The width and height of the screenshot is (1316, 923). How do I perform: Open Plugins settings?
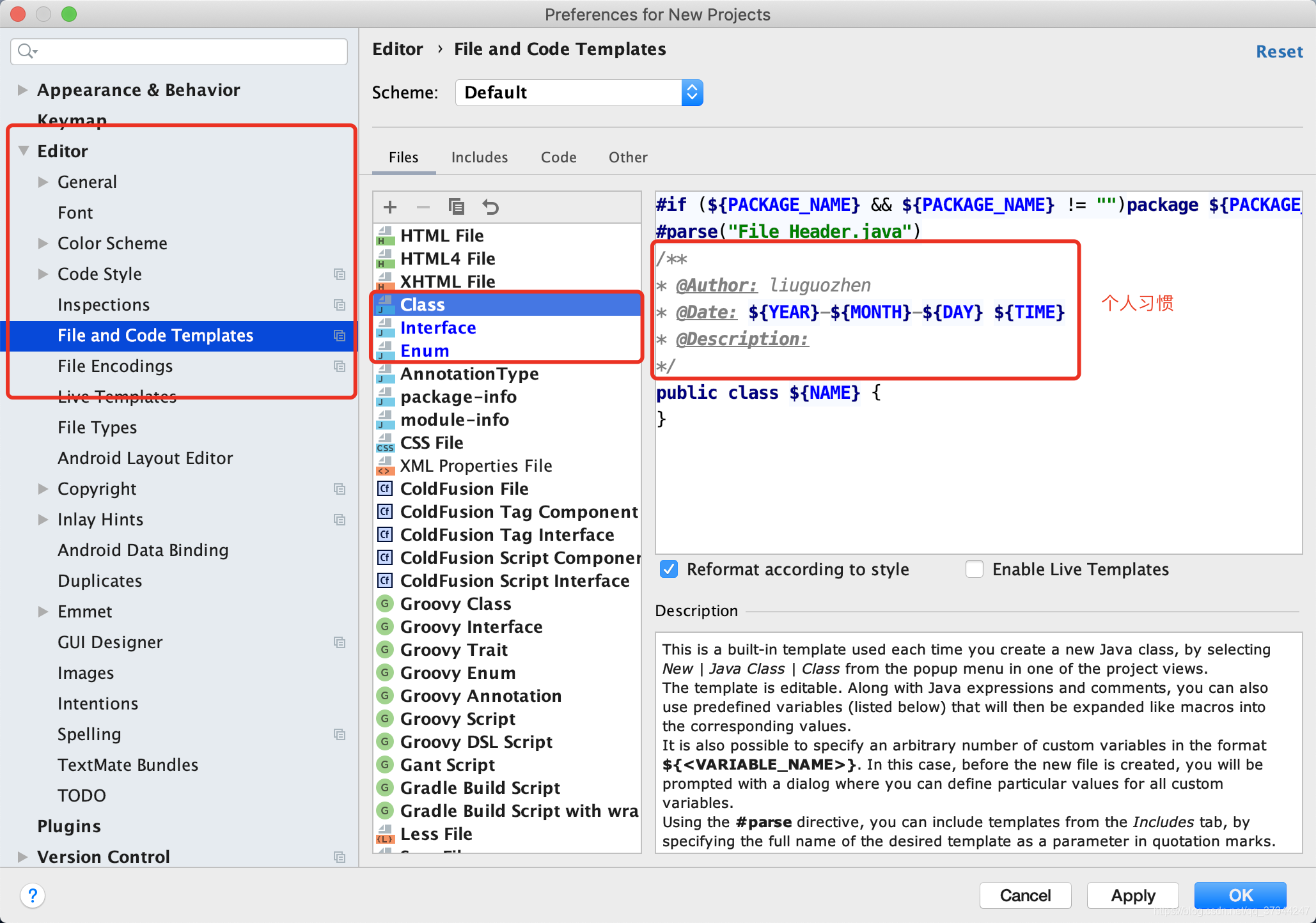pos(69,826)
